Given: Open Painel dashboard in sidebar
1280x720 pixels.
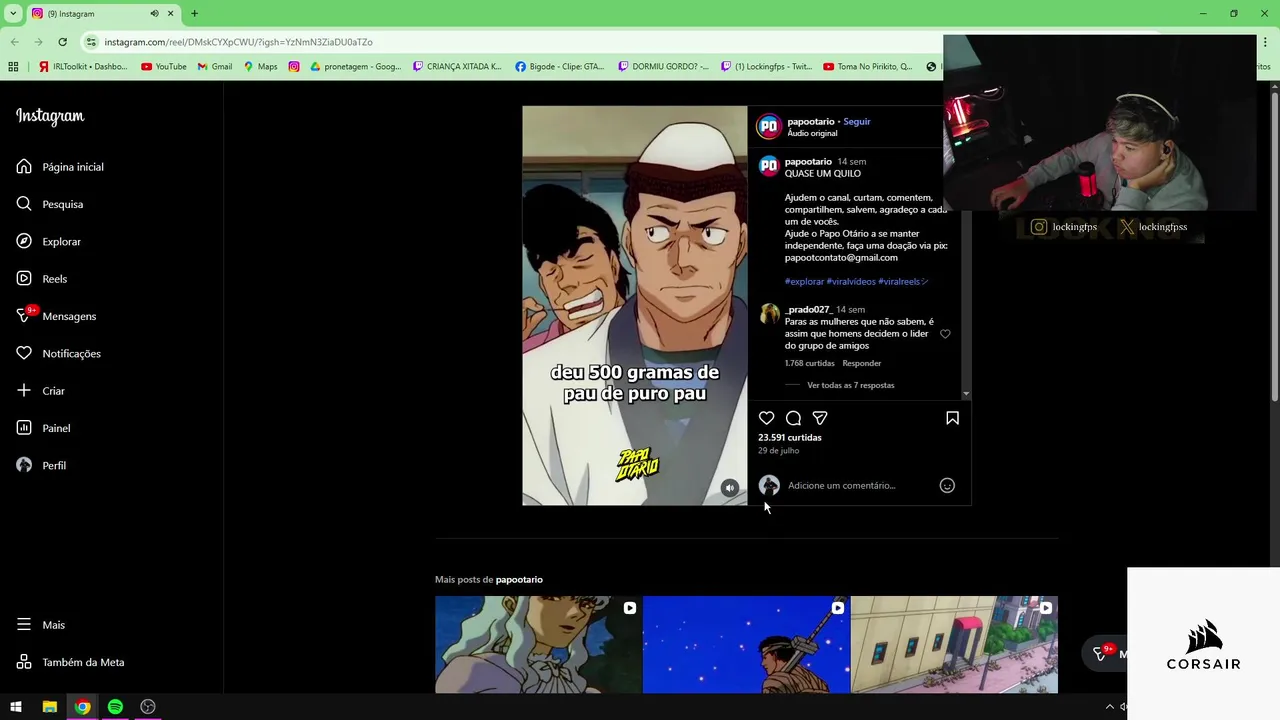Looking at the screenshot, I should click(43, 428).
